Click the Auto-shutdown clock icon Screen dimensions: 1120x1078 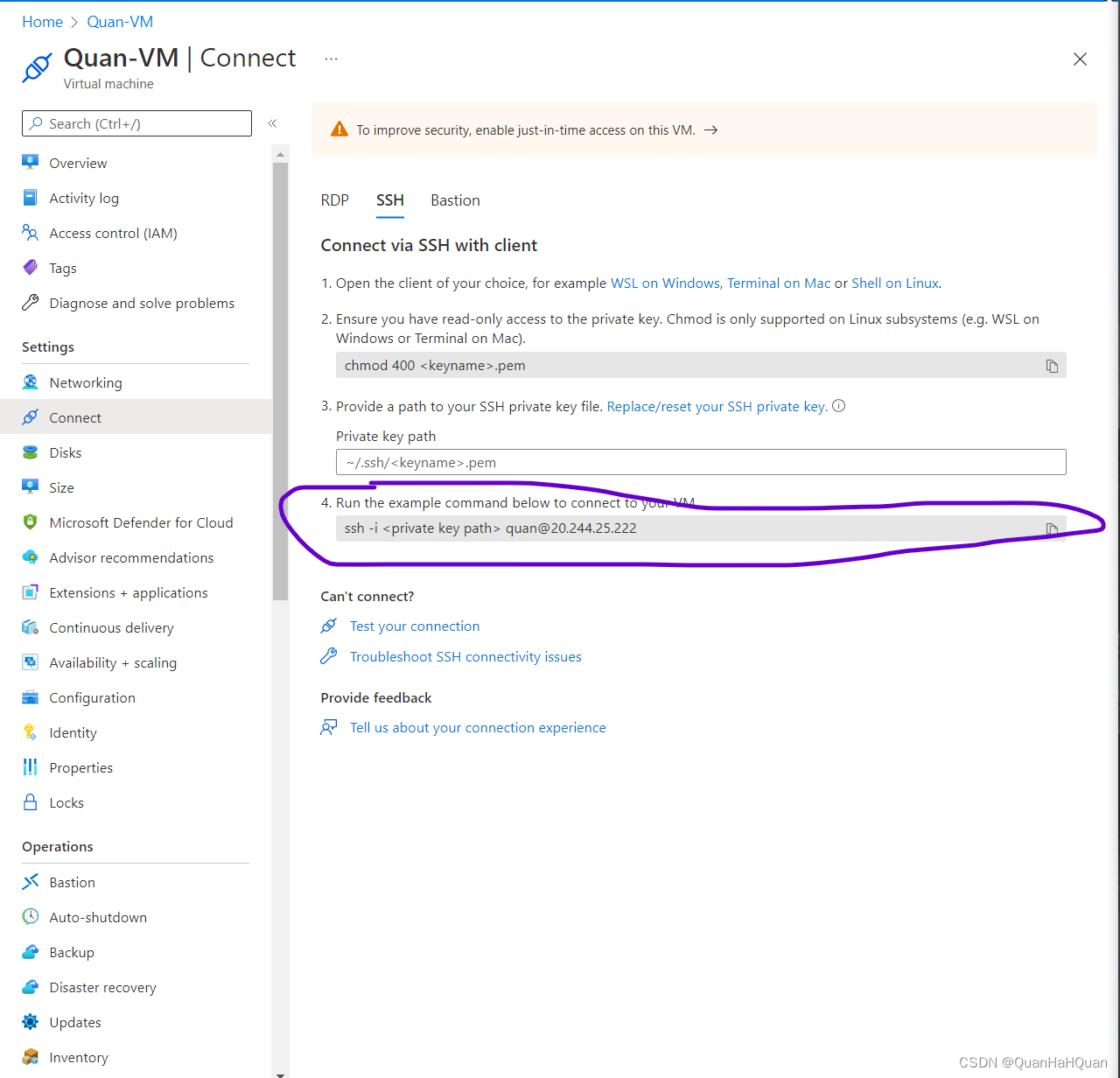[x=31, y=917]
